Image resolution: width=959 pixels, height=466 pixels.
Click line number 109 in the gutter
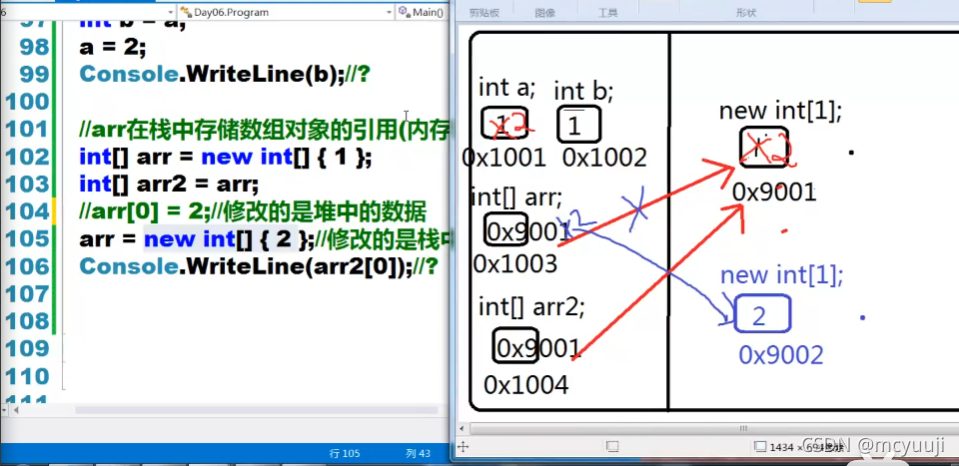26,349
